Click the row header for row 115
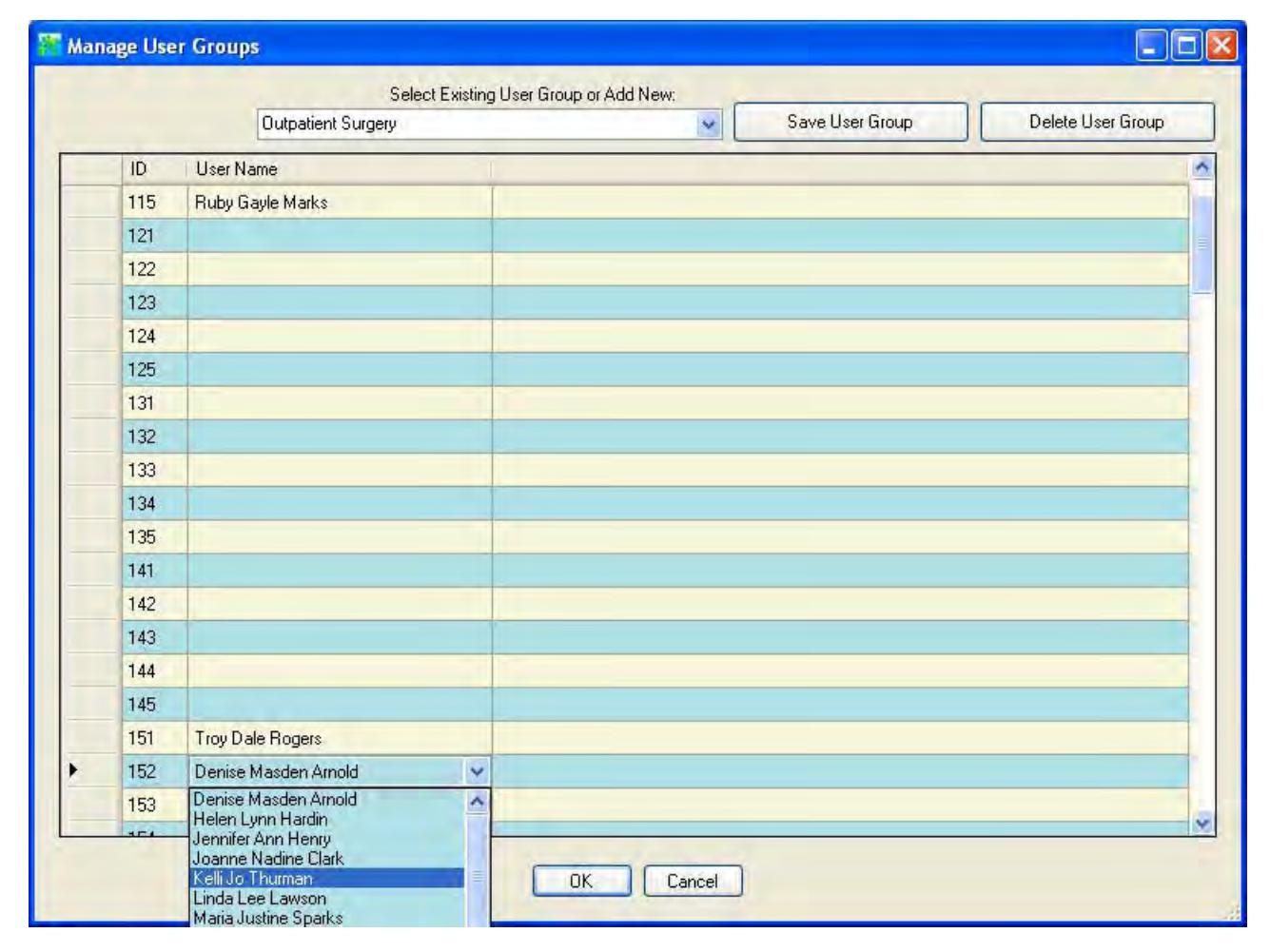Screen dimensions: 1270x952 tap(91, 203)
